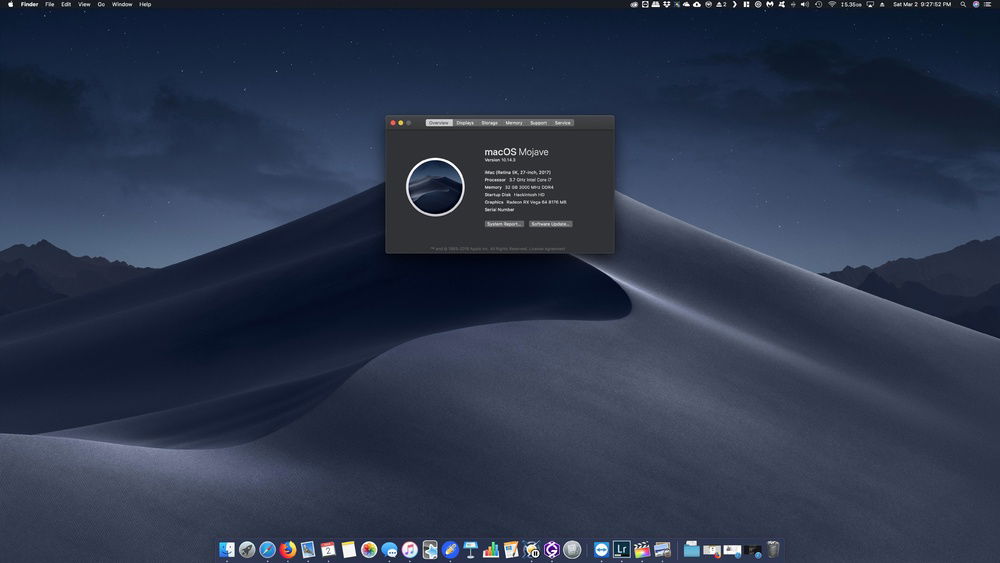Click the macOS Mojave logo image
Viewport: 1000px width, 563px height.
point(435,187)
